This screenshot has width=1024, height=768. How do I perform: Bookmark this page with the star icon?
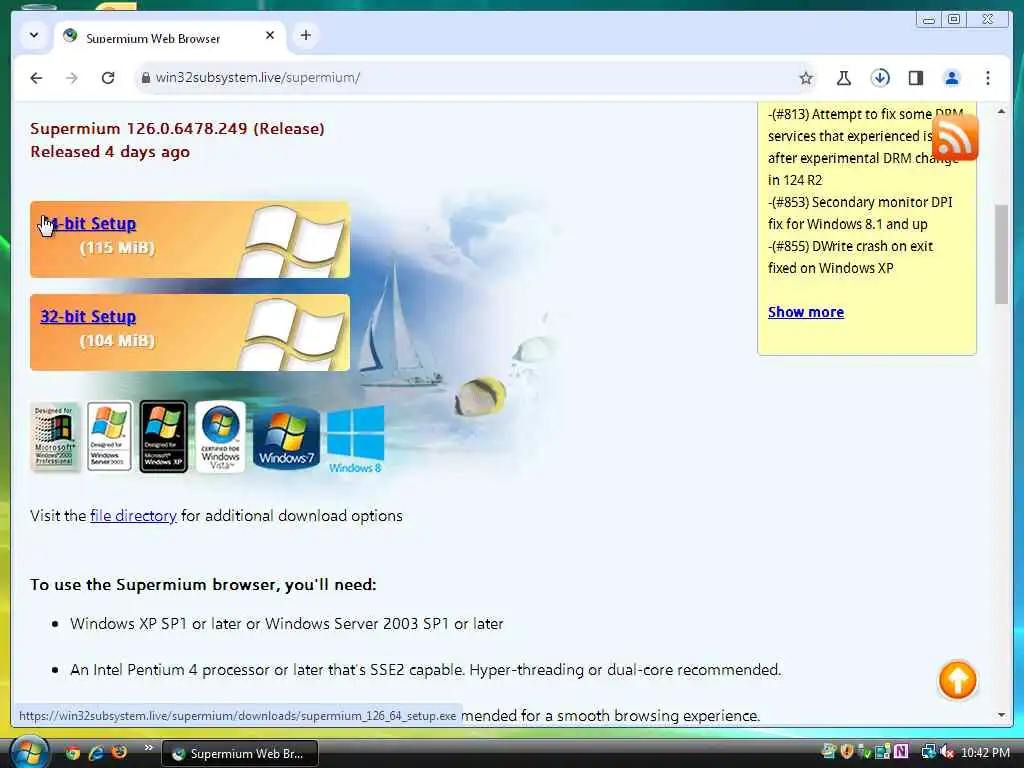click(806, 78)
